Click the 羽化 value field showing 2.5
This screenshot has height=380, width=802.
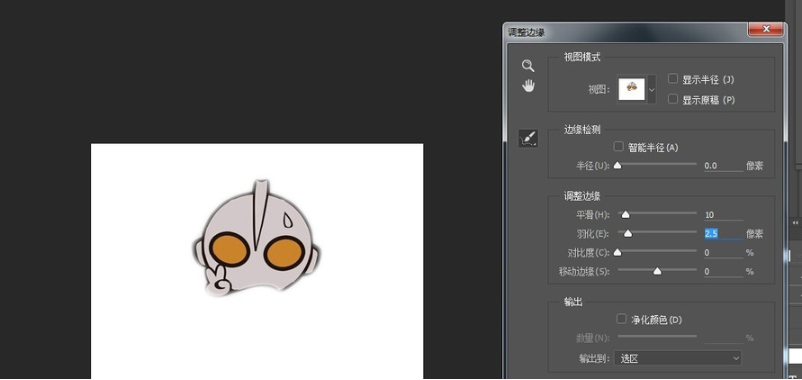[723, 234]
